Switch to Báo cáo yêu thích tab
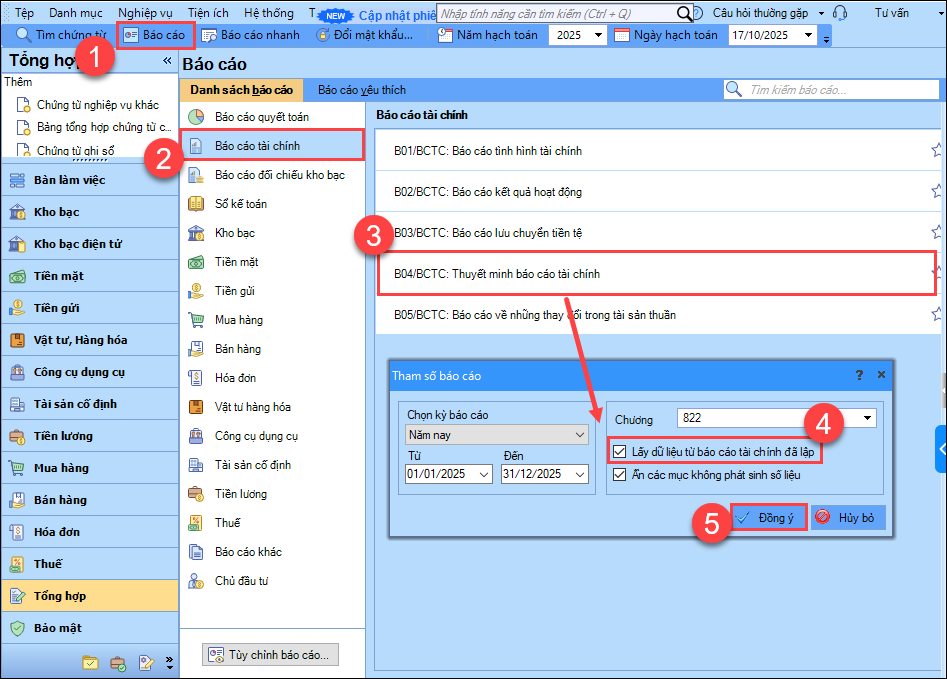Image resolution: width=947 pixels, height=679 pixels. click(x=362, y=90)
